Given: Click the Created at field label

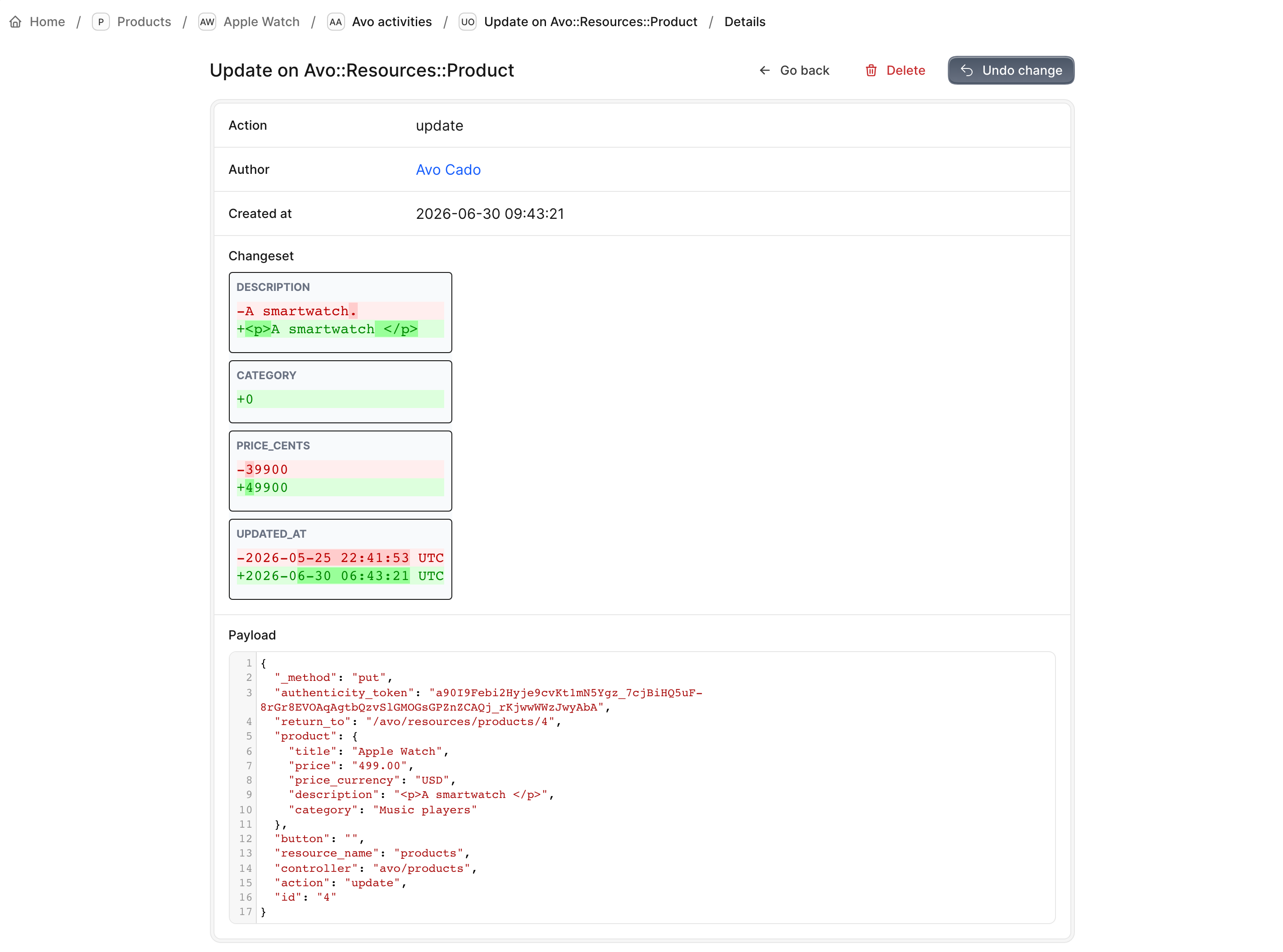Looking at the screenshot, I should pyautogui.click(x=260, y=214).
